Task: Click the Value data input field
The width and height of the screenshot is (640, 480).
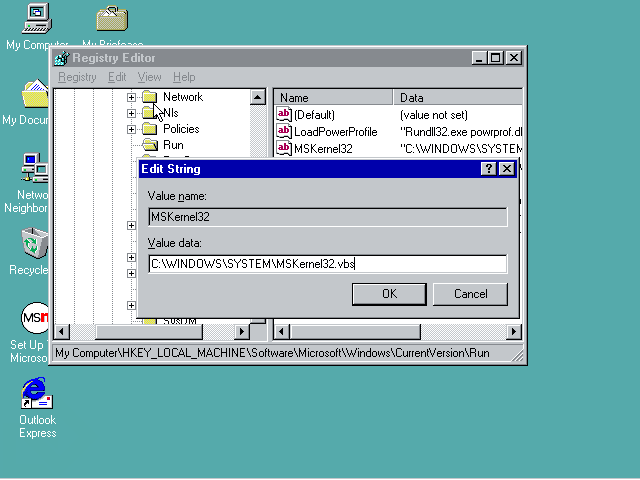Action: (328, 264)
